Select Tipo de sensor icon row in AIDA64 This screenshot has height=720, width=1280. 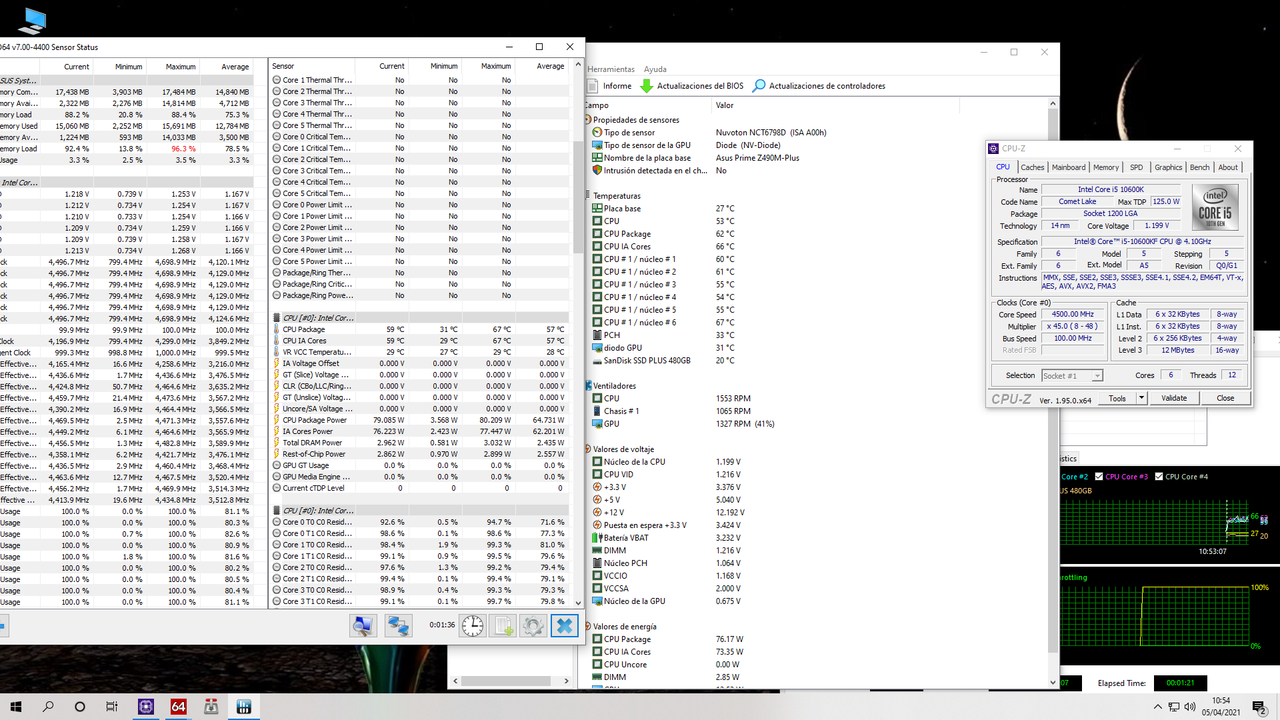pos(598,132)
